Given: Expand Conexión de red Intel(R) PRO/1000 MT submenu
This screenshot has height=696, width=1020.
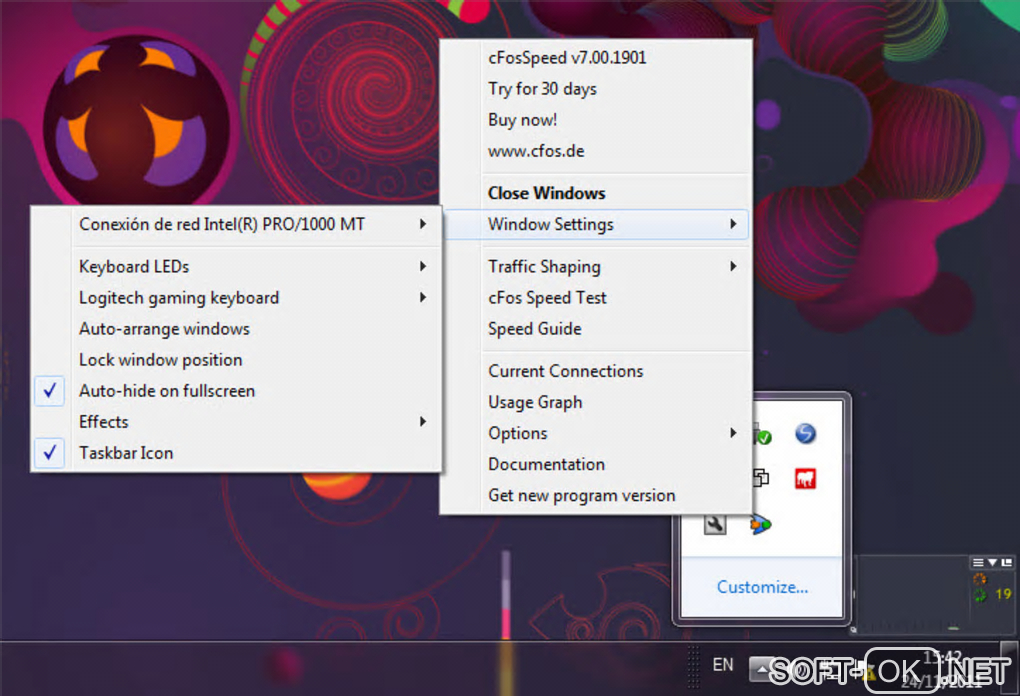Looking at the screenshot, I should 237,224.
